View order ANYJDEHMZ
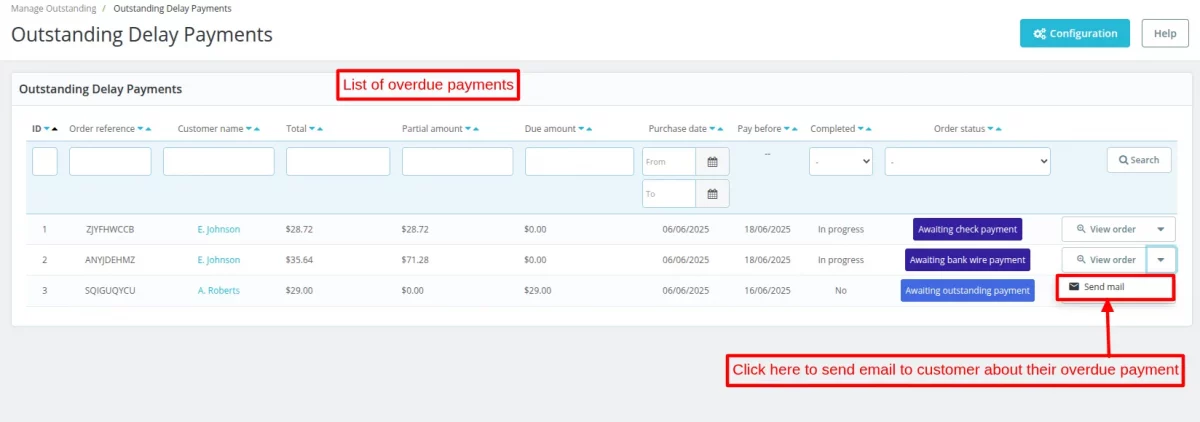1200x422 pixels. point(1105,260)
